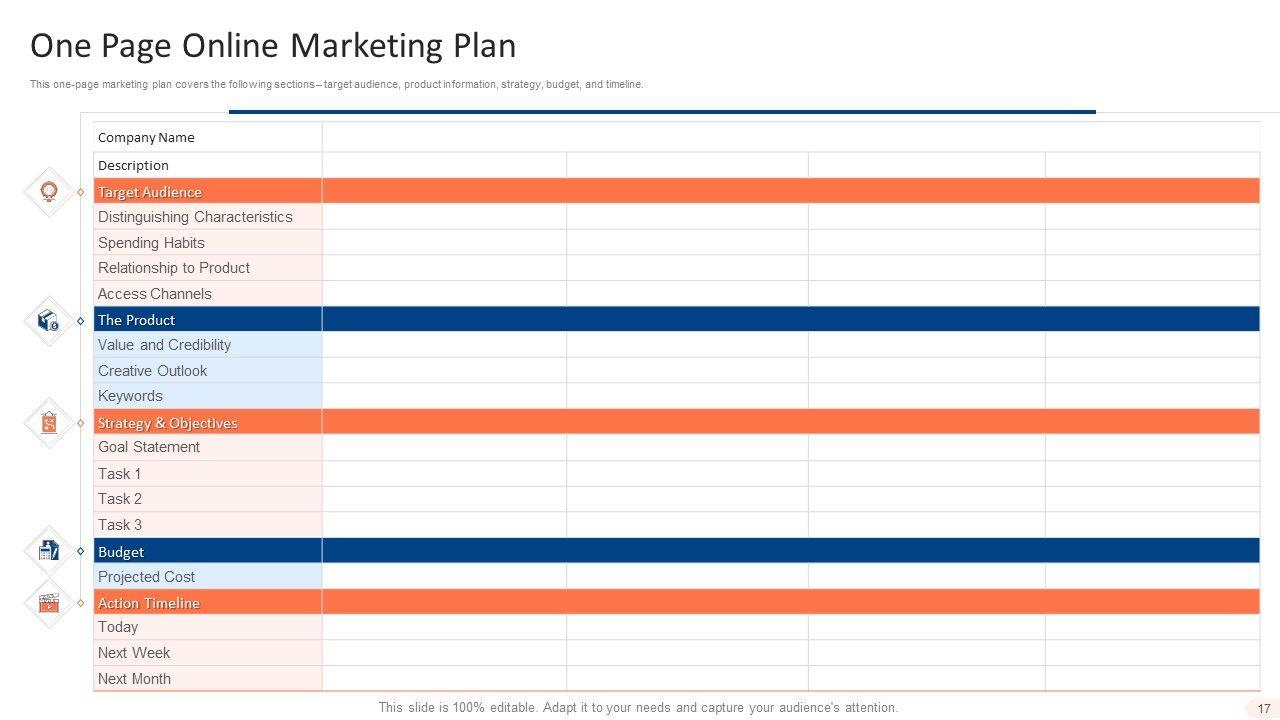Click the diamond marker beside Target Audience
Screen dimensions: 1280x720
pyautogui.click(x=81, y=192)
